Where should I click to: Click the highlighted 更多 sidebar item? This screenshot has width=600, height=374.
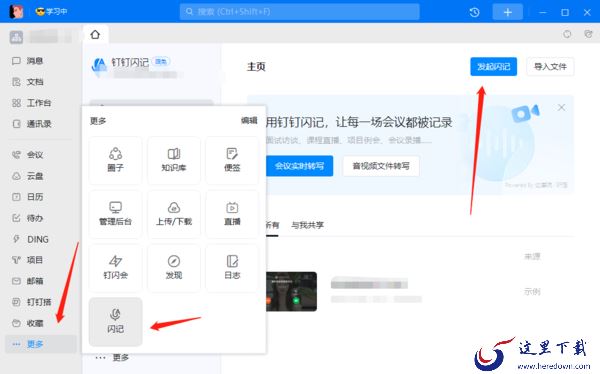pos(41,344)
